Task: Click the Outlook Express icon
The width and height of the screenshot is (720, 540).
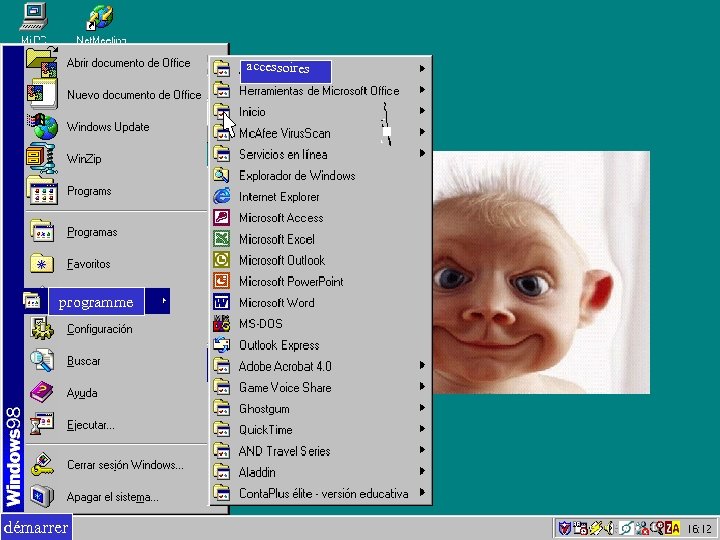Action: tap(222, 345)
